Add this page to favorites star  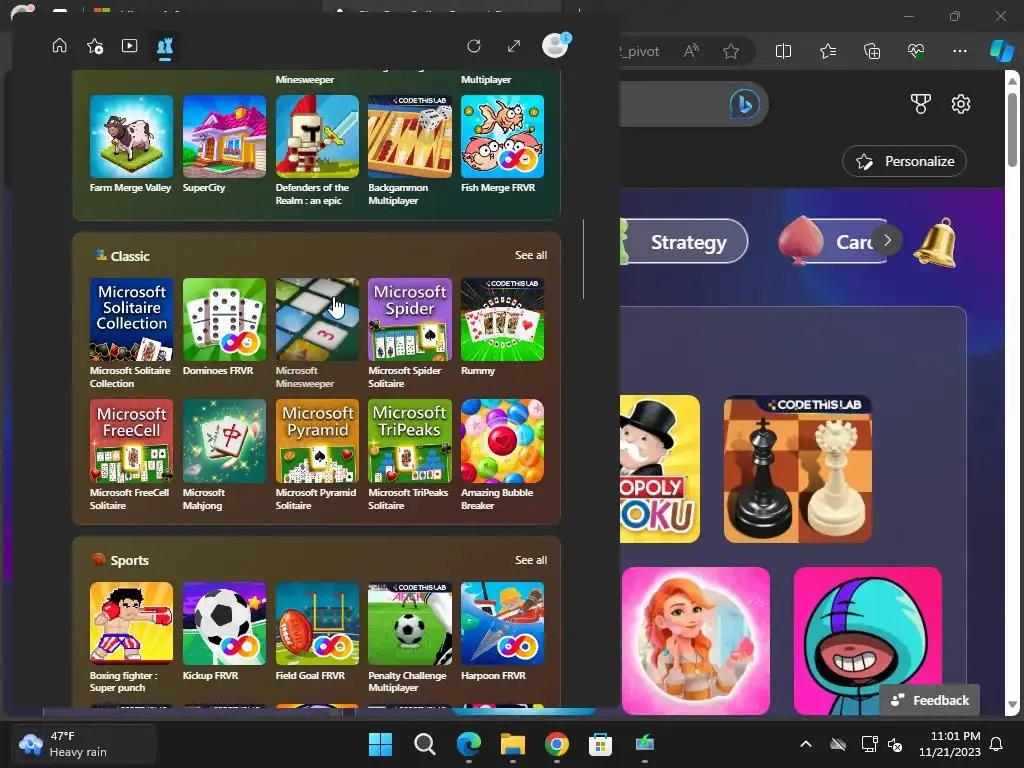(x=731, y=51)
